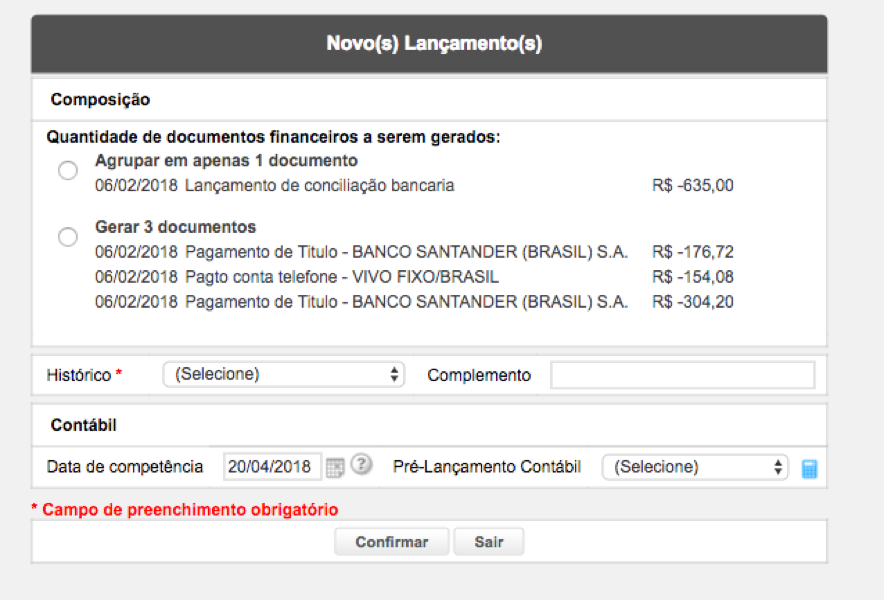Click the 'Novo(s) Lançamento(s)' title bar
Image resolution: width=884 pixels, height=600 pixels.
[429, 44]
